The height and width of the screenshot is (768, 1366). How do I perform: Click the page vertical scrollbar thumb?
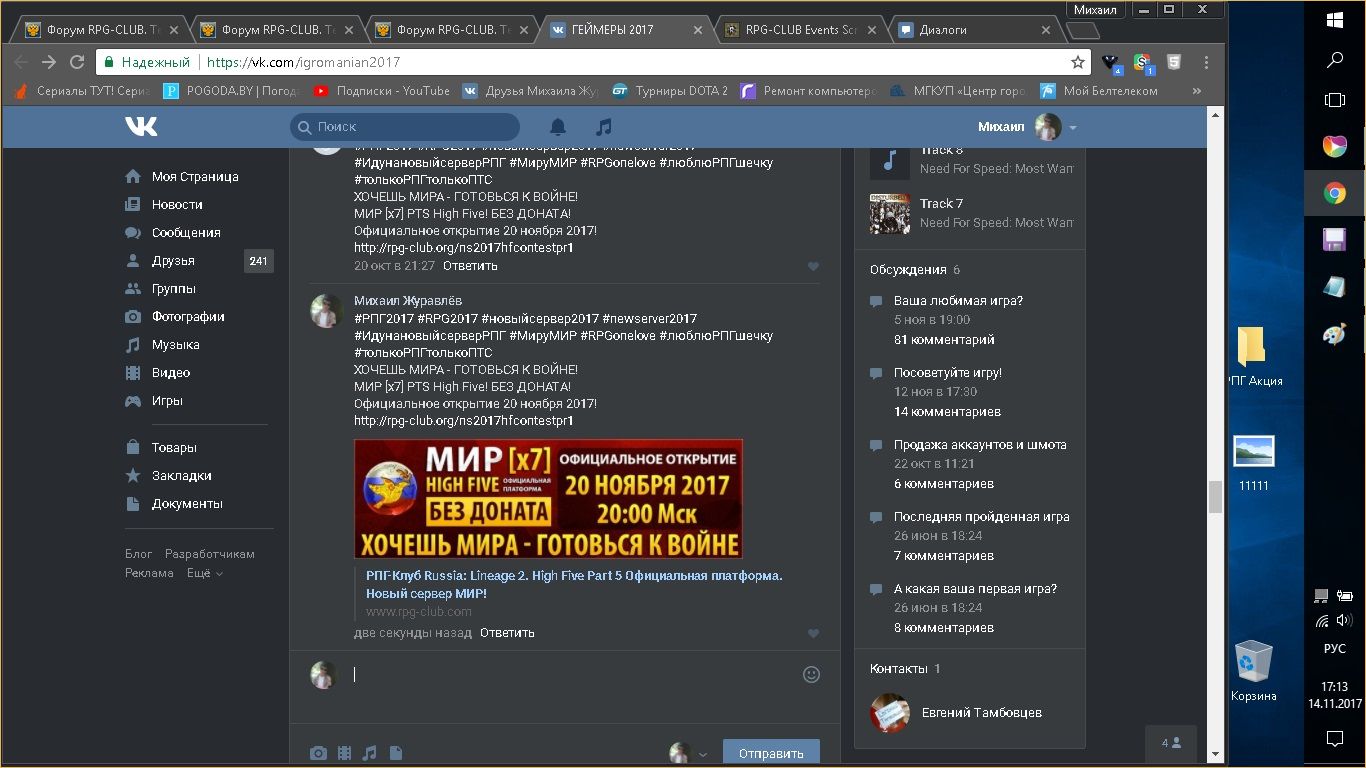pos(1215,497)
